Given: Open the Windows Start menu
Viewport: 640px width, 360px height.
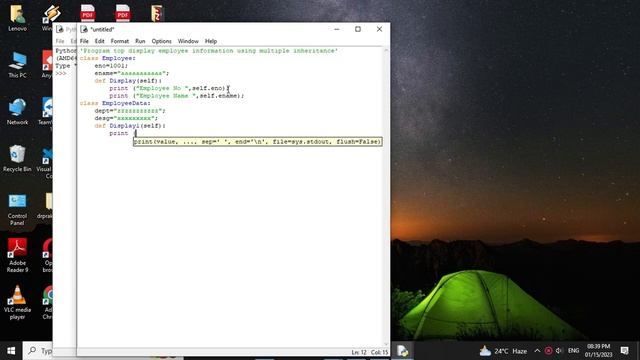Looking at the screenshot, I should (11, 351).
